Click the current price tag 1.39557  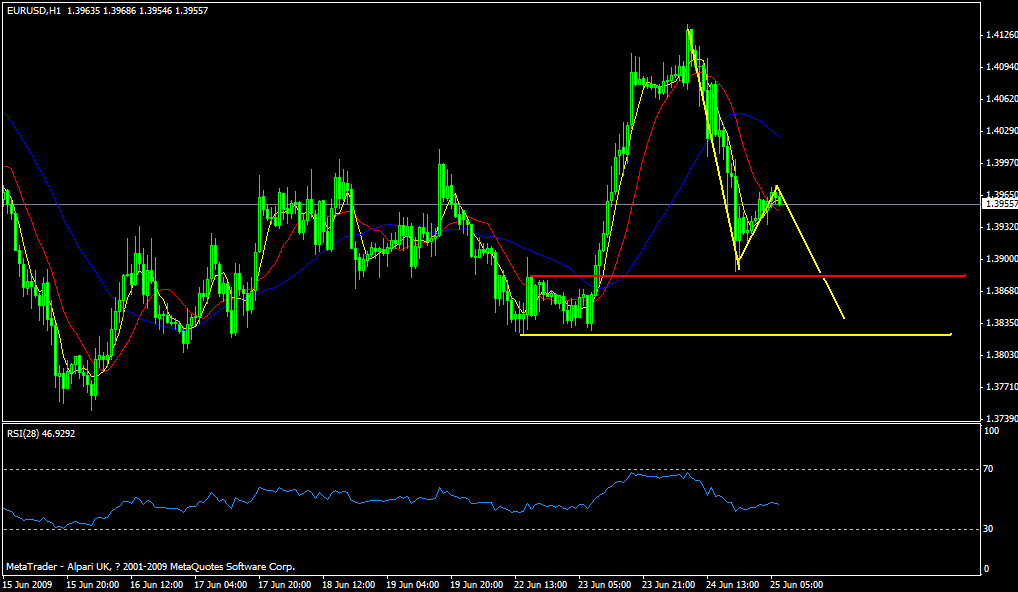tap(1000, 204)
